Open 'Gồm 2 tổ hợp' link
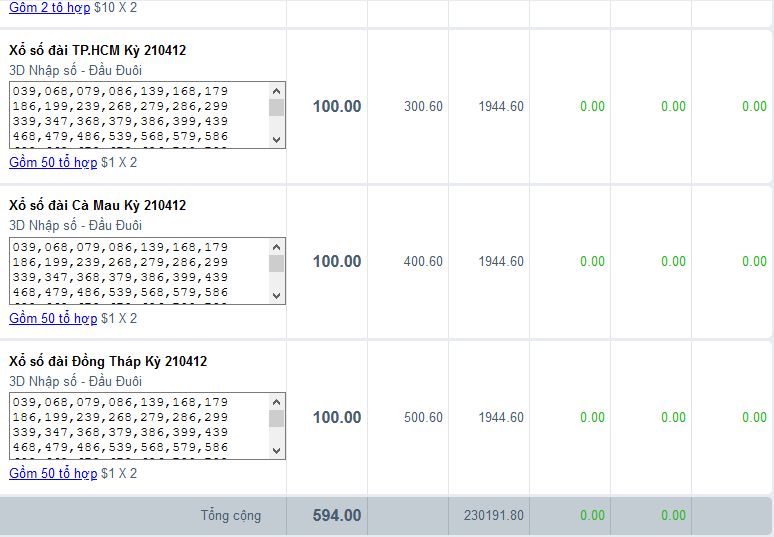The width and height of the screenshot is (774, 537). point(47,7)
